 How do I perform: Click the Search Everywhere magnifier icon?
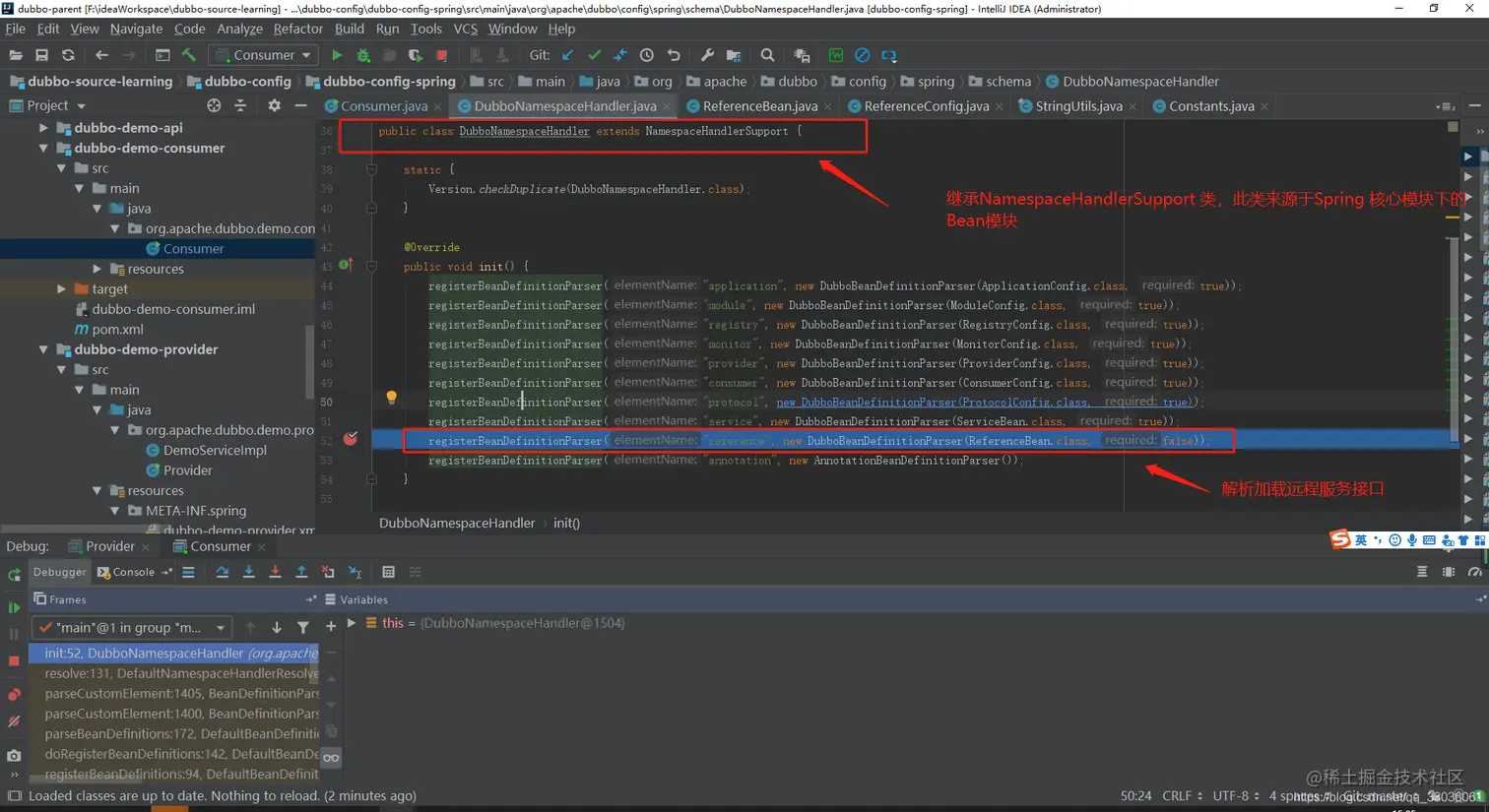[x=767, y=55]
